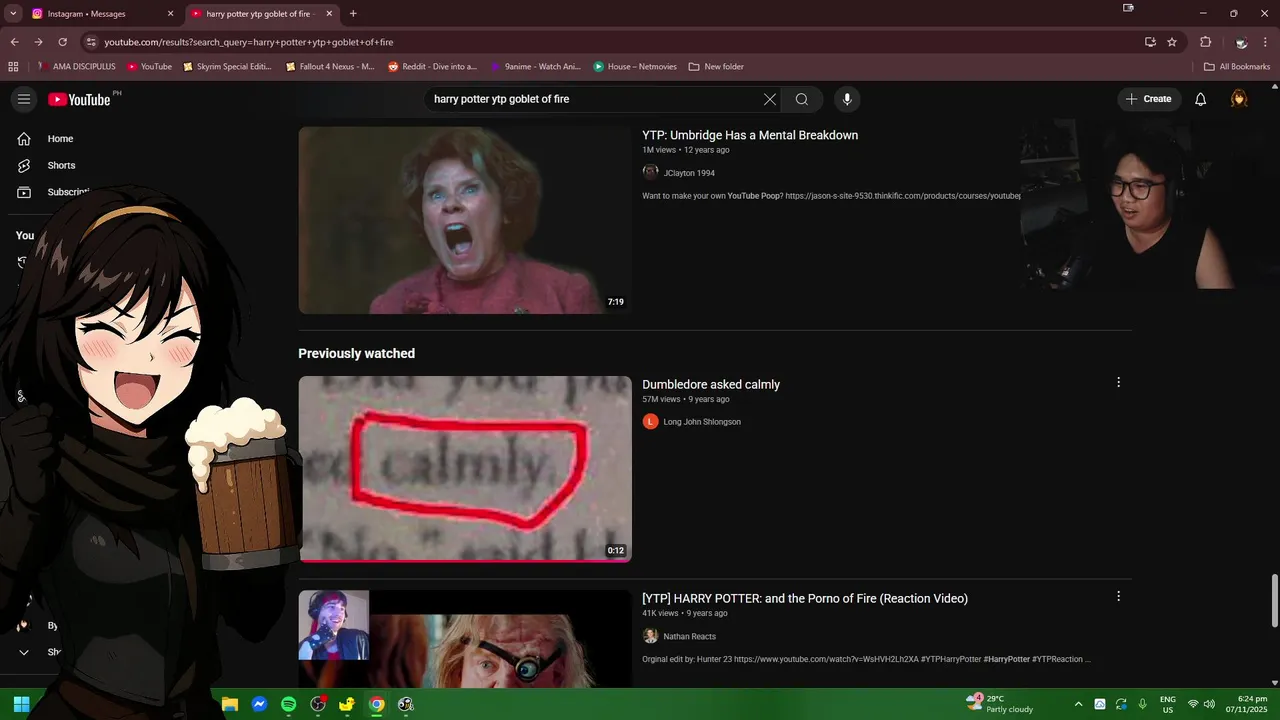Viewport: 1280px width, 720px height.
Task: View site information icon in address bar
Action: (91, 42)
